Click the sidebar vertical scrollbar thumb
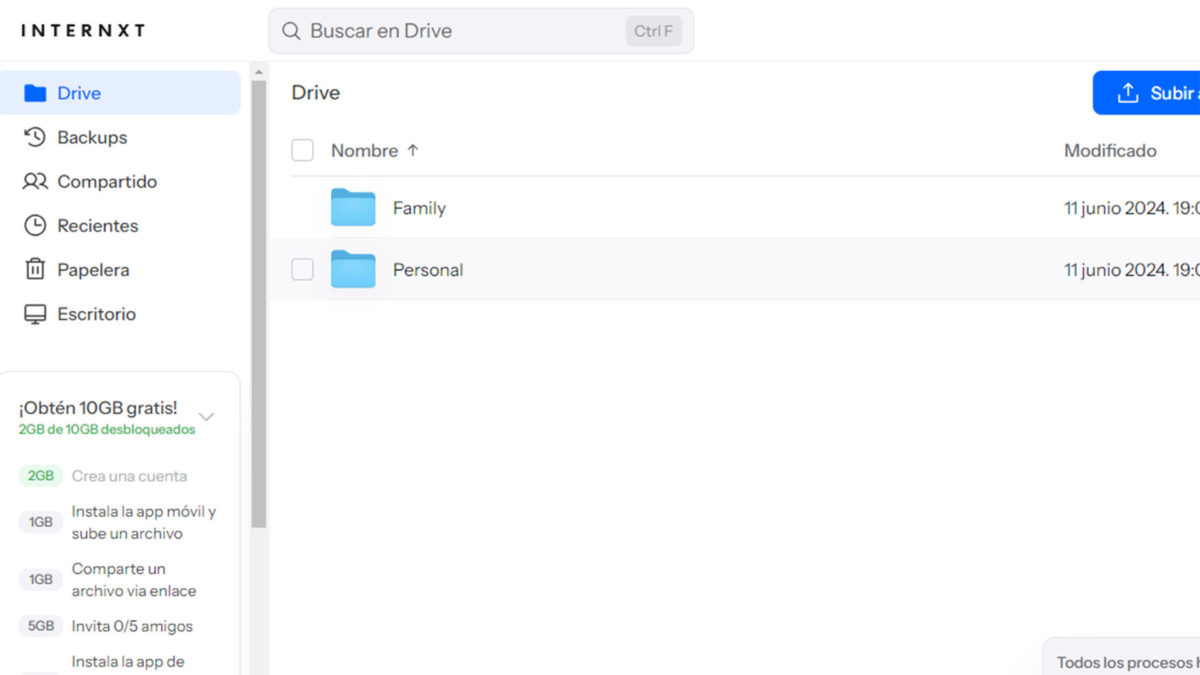 (x=259, y=300)
